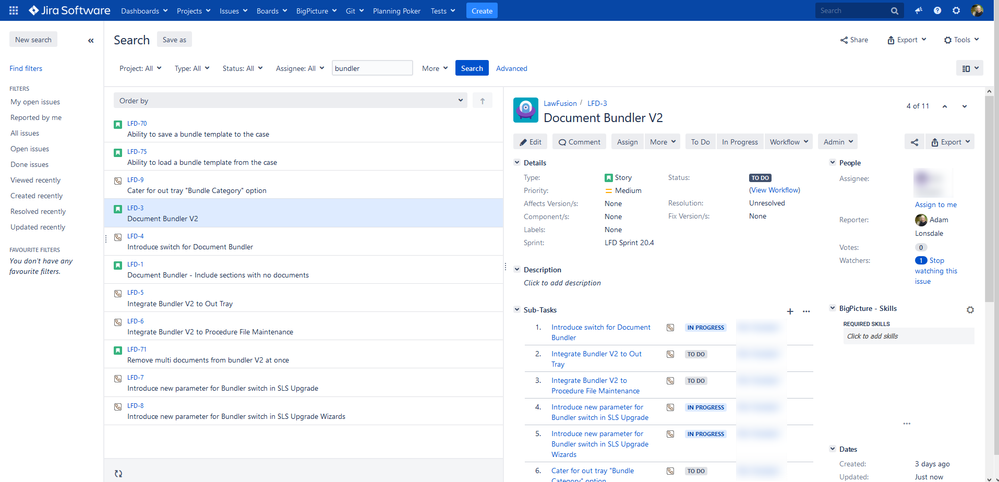Open the More criteria dropdown
Image resolution: width=999 pixels, height=482 pixels.
(435, 68)
